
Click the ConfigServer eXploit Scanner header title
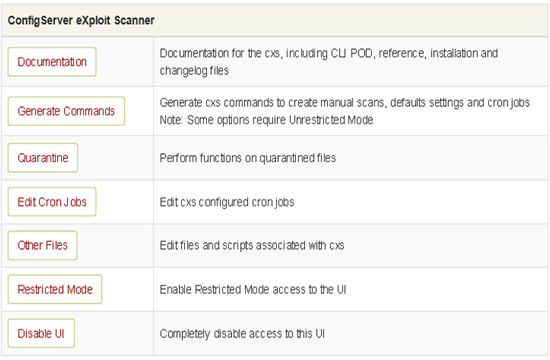[x=81, y=20]
